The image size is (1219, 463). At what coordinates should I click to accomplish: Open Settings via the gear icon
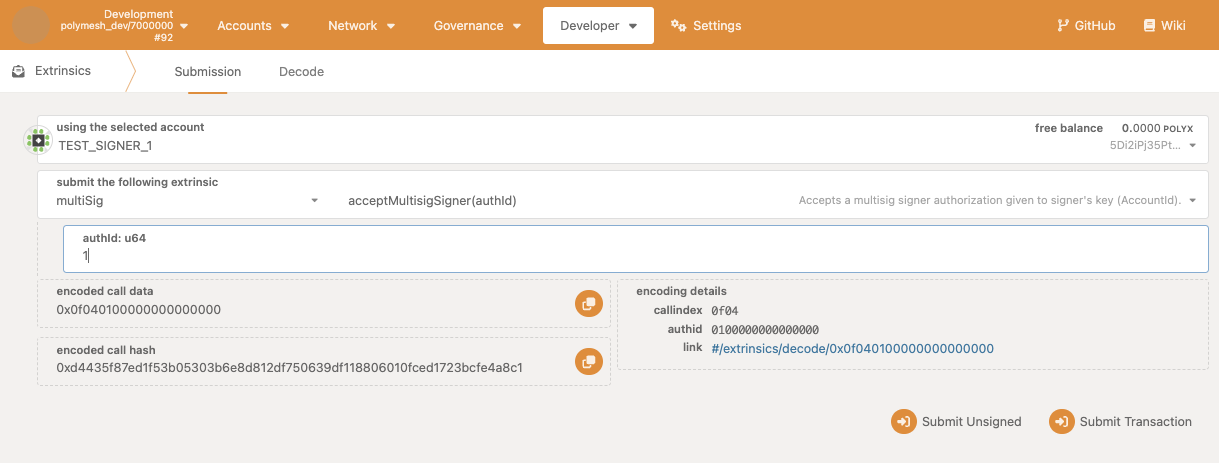point(679,26)
